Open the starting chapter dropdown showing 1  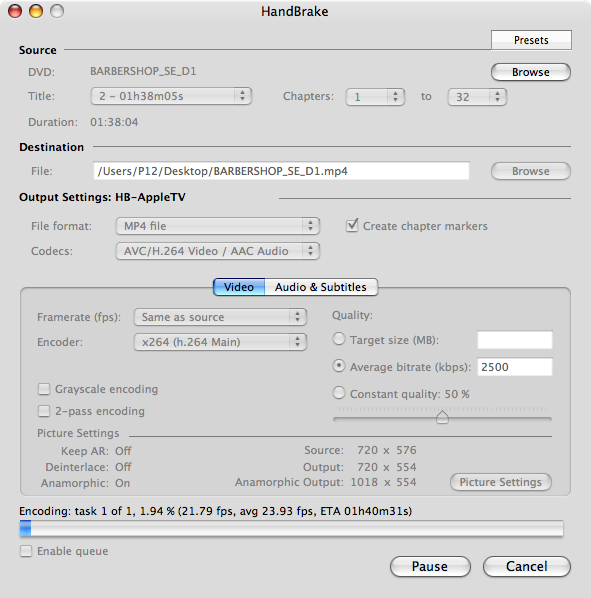375,97
